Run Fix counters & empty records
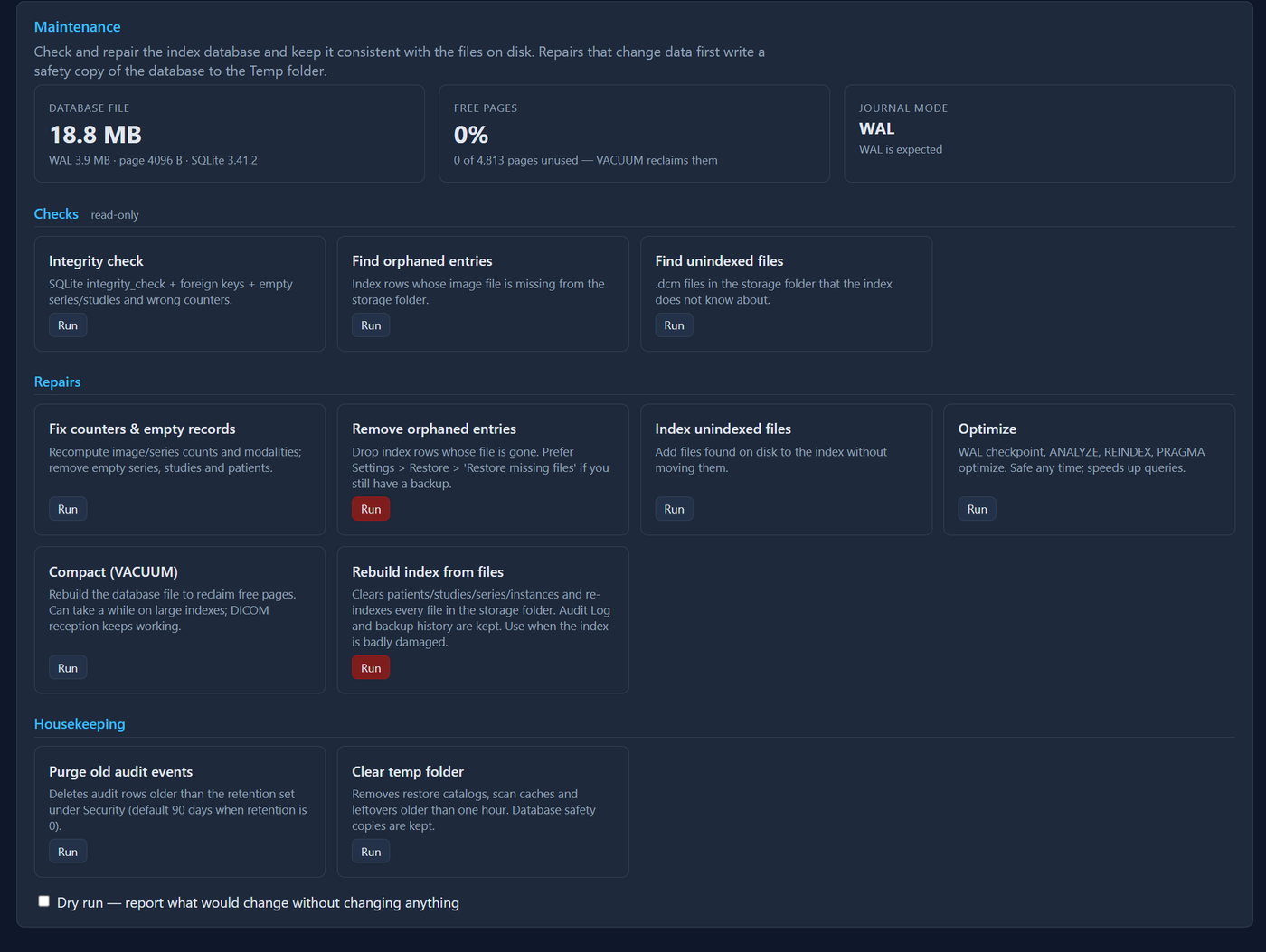The height and width of the screenshot is (952, 1266). tap(68, 509)
